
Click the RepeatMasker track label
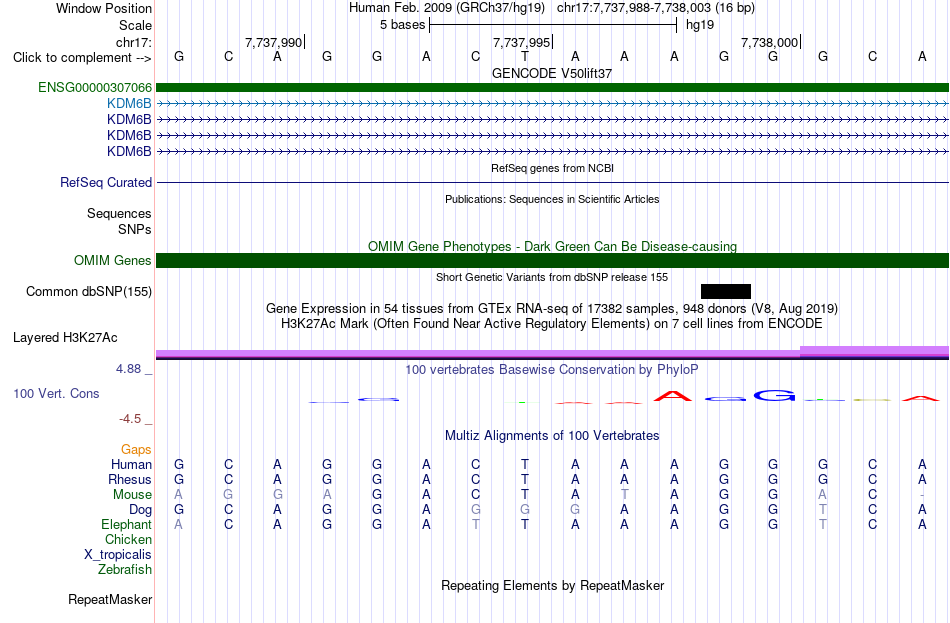[110, 599]
